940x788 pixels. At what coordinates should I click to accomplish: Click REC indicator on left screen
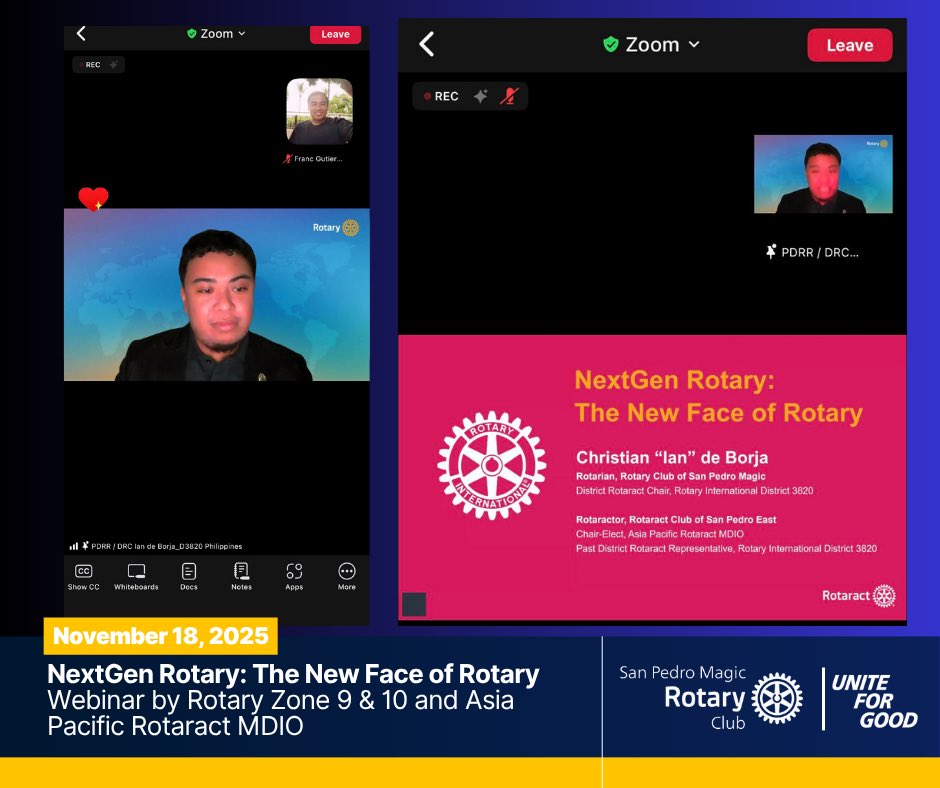click(x=90, y=65)
